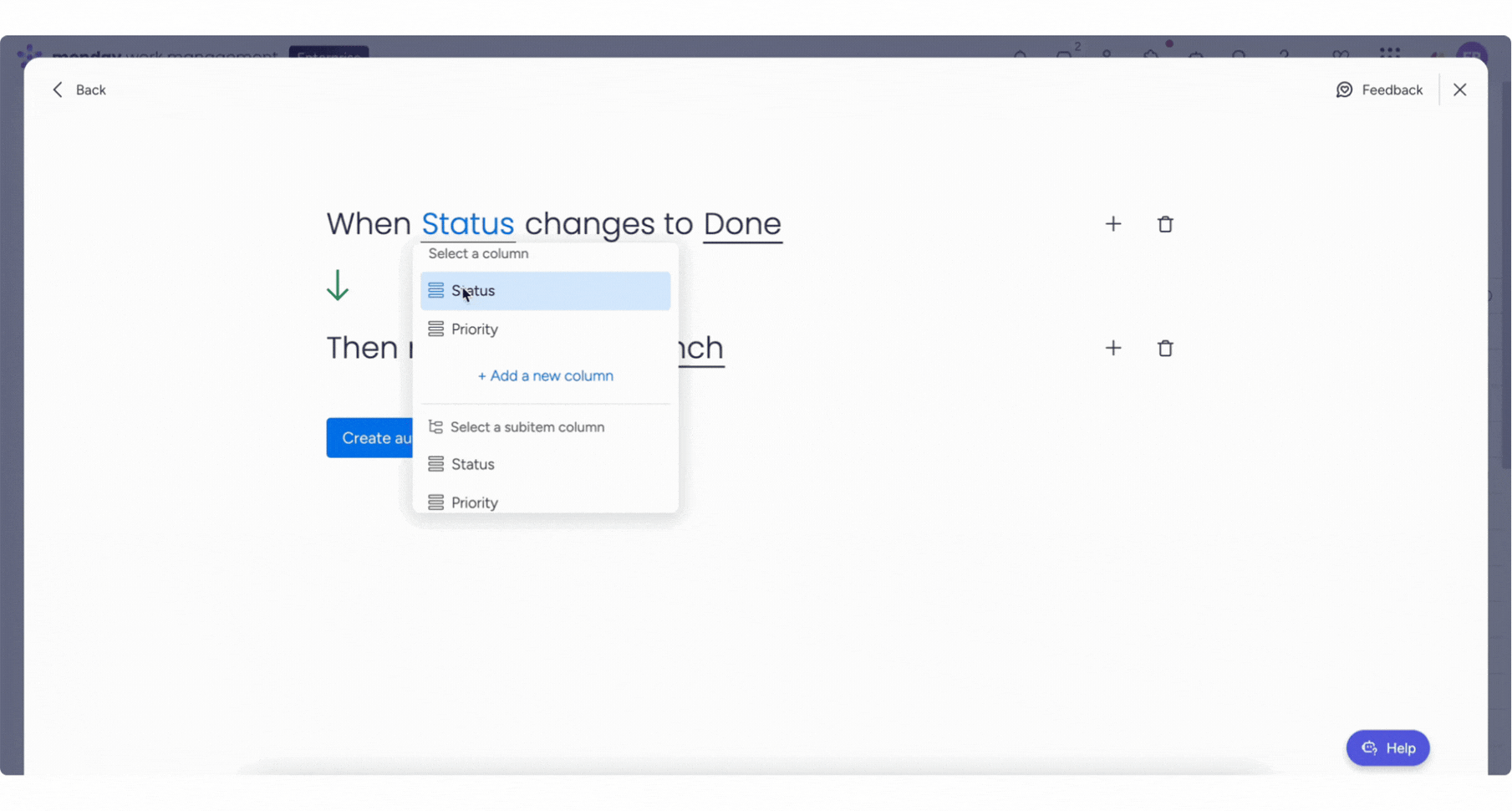The width and height of the screenshot is (1512, 811).
Task: Click the plus icon on the When row
Action: tap(1112, 224)
